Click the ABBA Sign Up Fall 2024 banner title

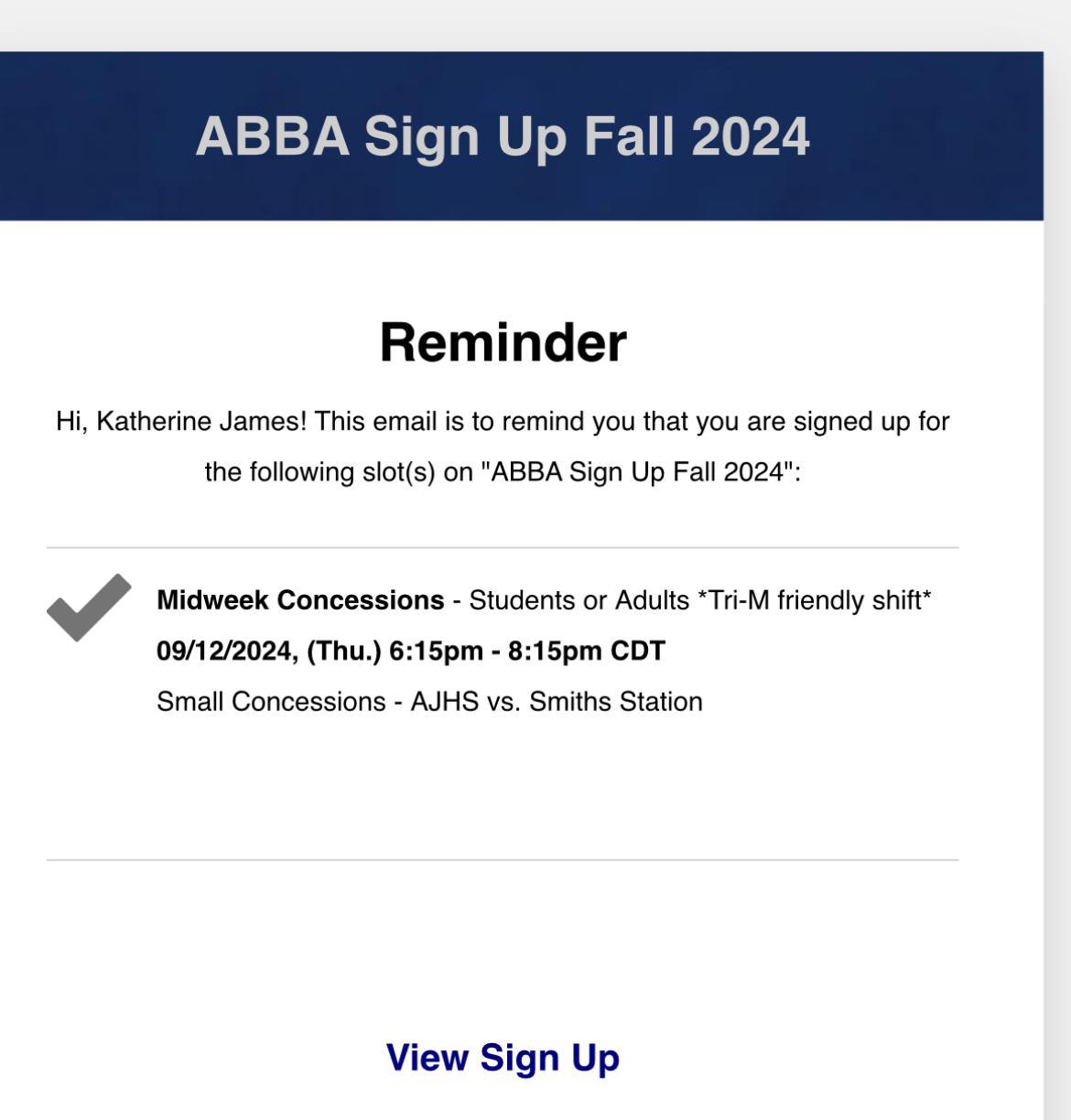pos(503,136)
